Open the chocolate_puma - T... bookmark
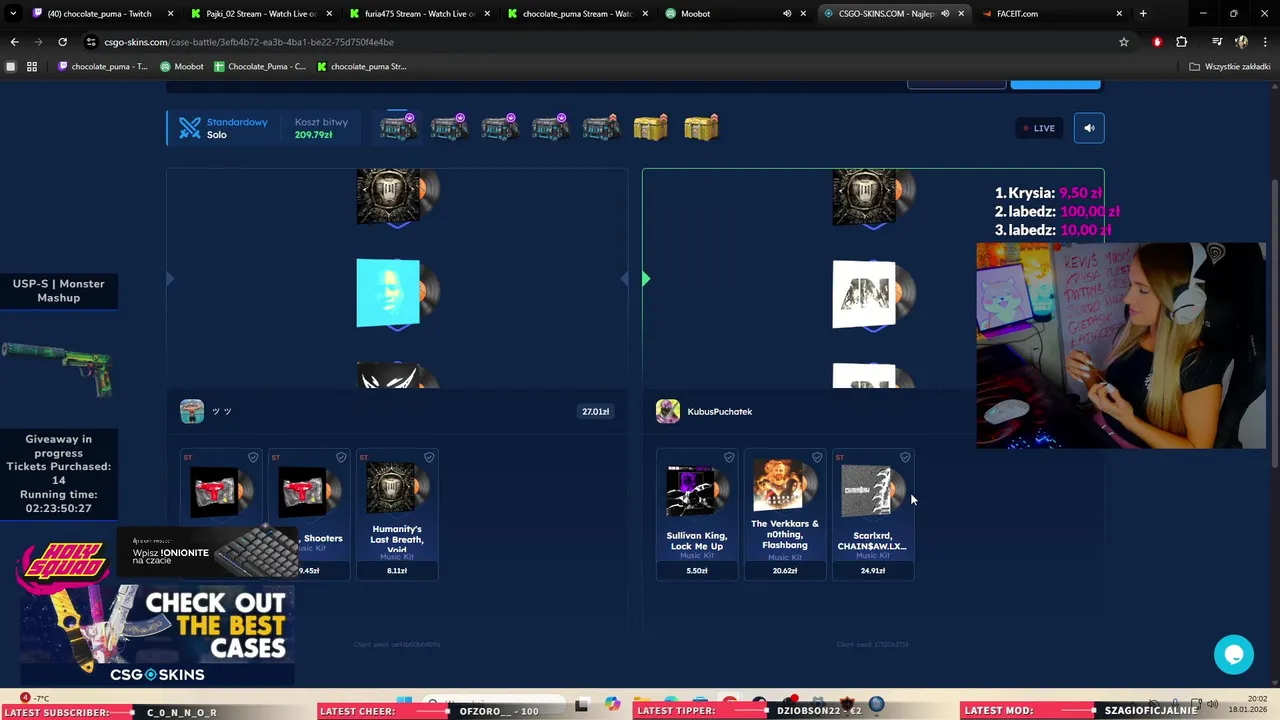The height and width of the screenshot is (720, 1280). coord(103,67)
